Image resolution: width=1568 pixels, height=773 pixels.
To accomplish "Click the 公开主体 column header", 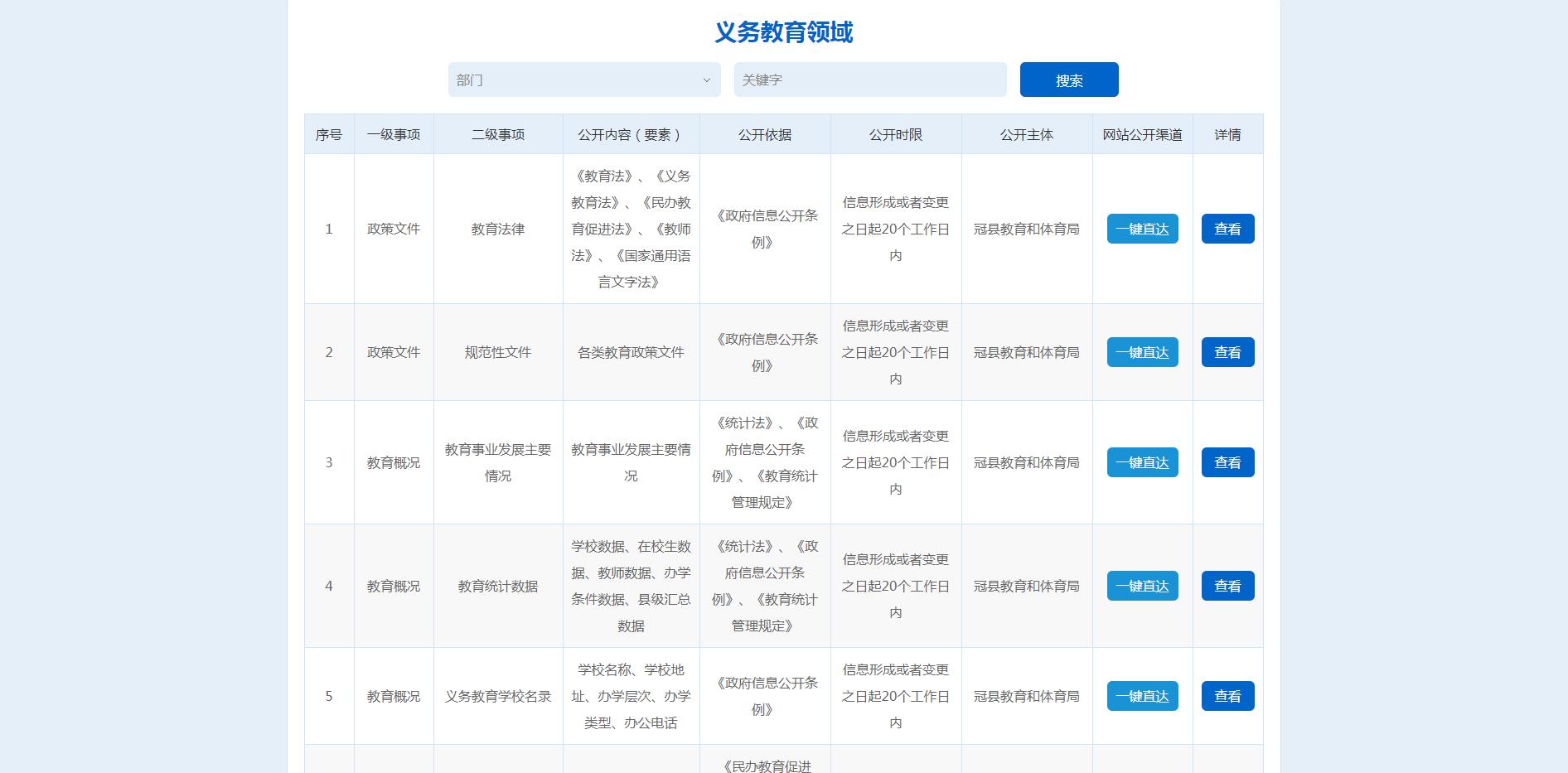I will tap(1027, 134).
